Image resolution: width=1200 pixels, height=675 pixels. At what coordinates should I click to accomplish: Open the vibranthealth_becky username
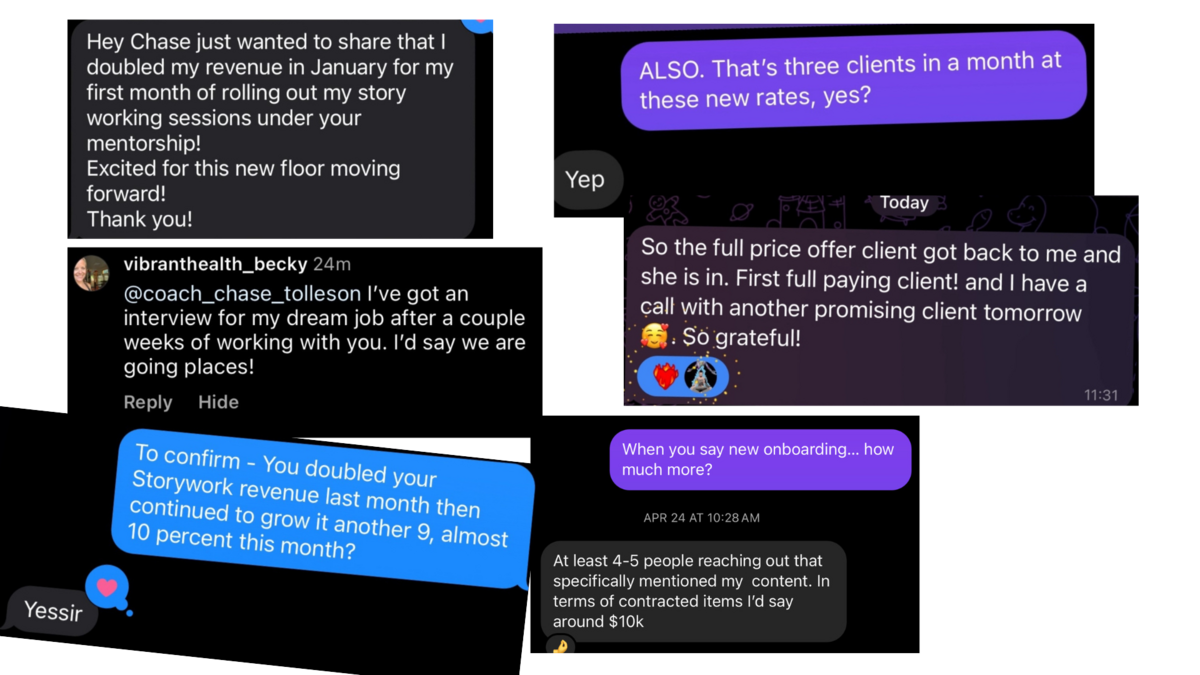click(215, 264)
